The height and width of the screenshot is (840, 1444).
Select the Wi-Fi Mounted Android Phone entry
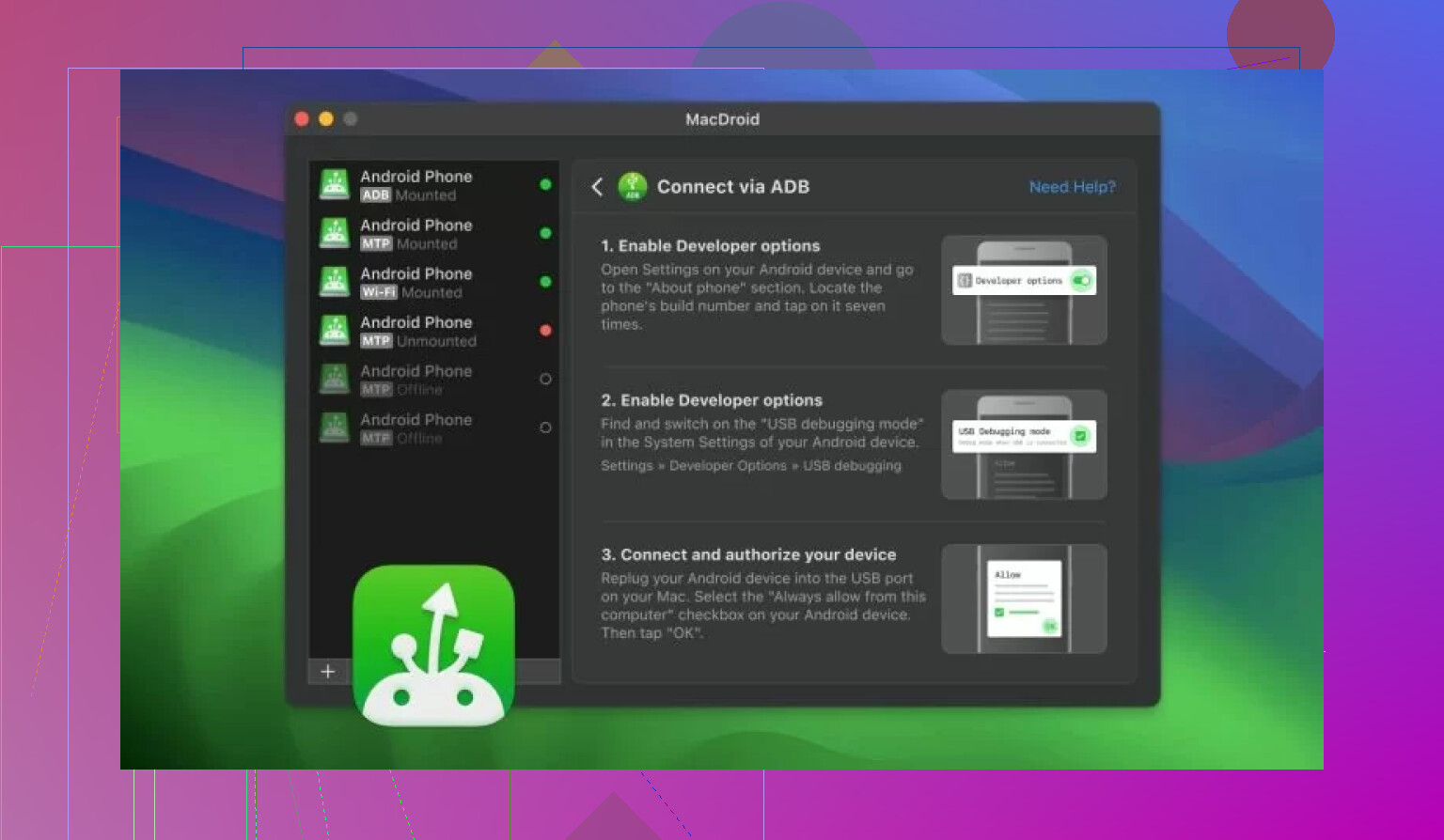[416, 282]
